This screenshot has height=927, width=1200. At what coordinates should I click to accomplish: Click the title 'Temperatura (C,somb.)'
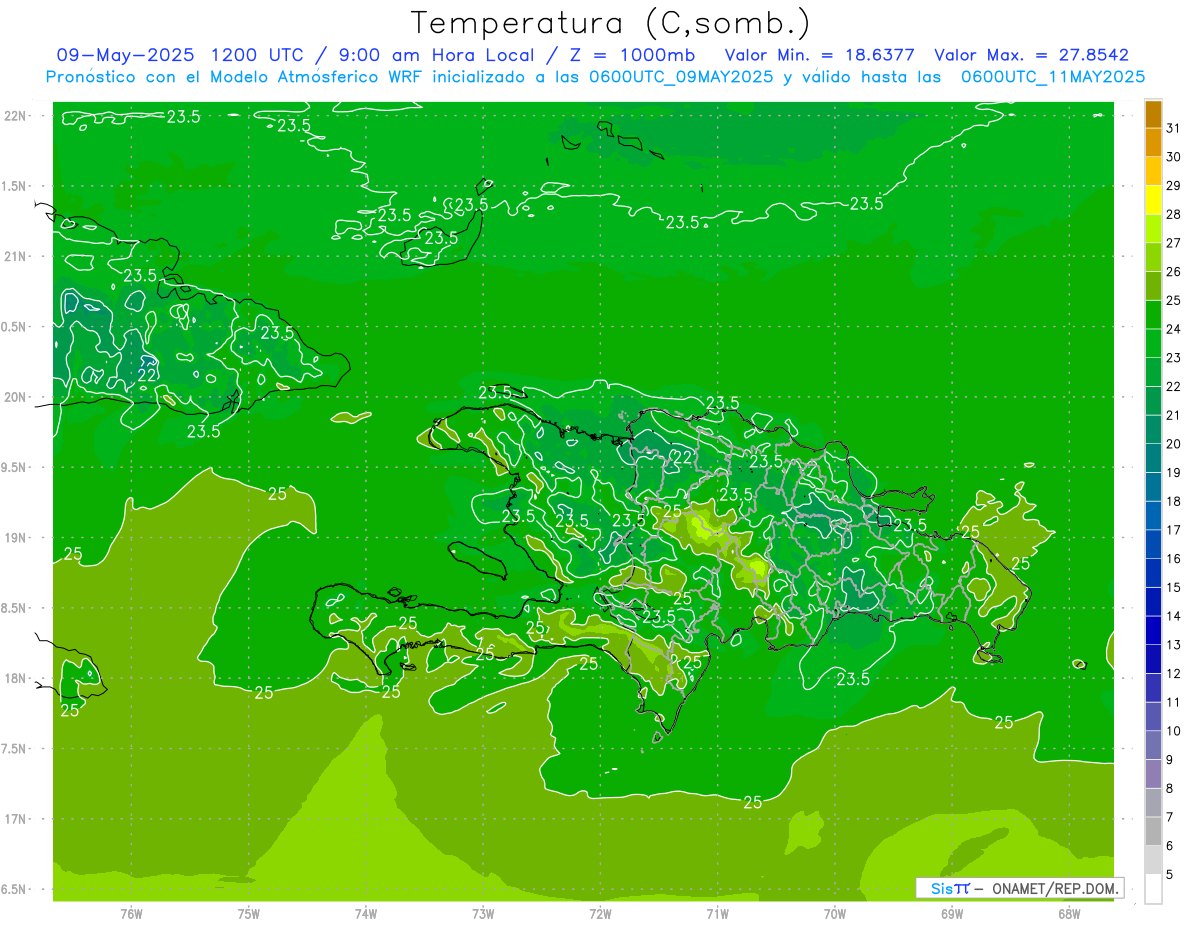pyautogui.click(x=610, y=23)
